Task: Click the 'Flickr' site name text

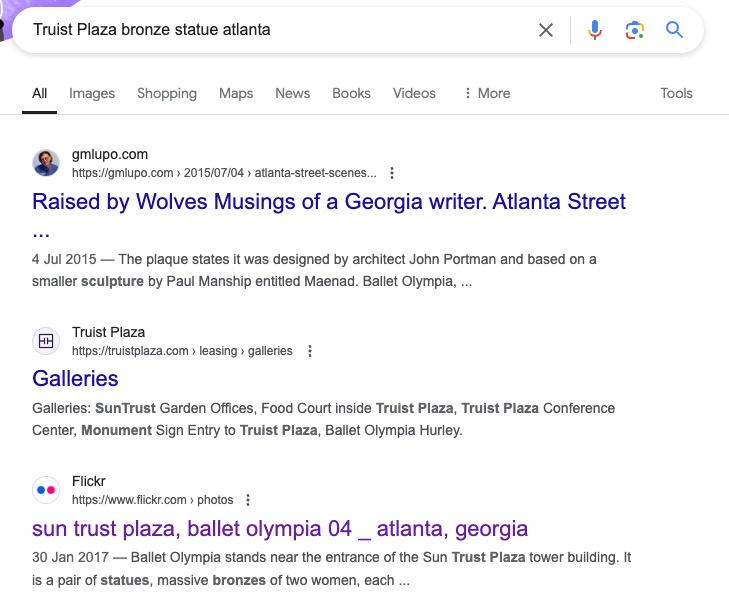Action: 89,481
